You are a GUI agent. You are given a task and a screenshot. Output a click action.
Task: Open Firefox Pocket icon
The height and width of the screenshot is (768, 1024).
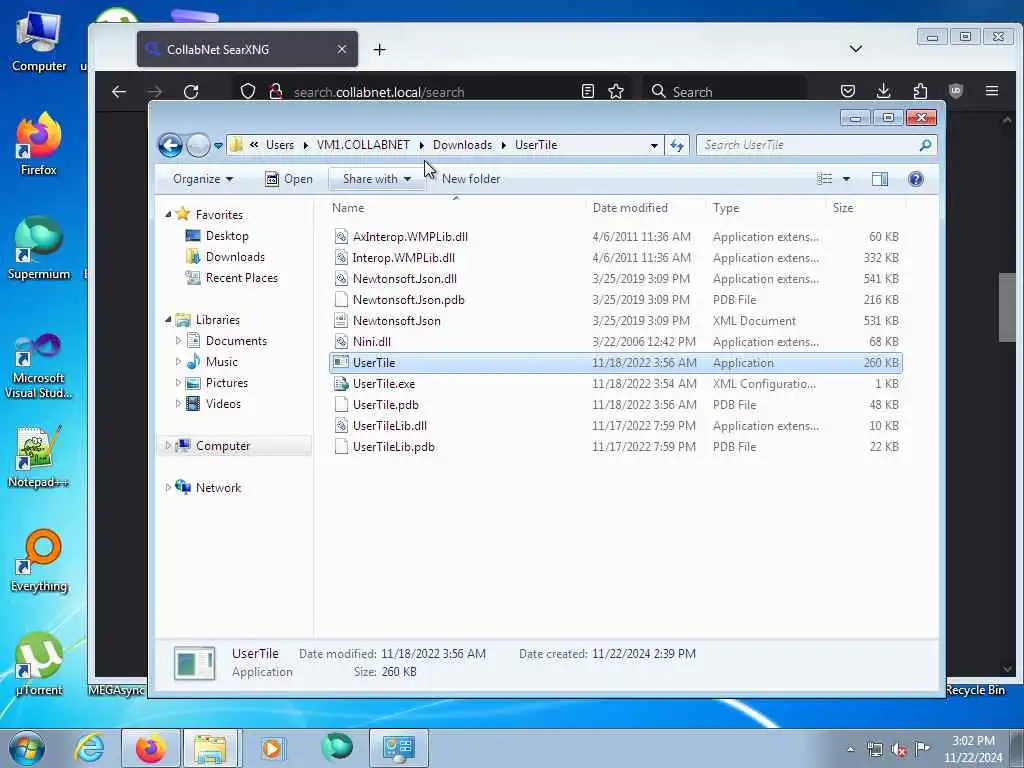tap(848, 91)
